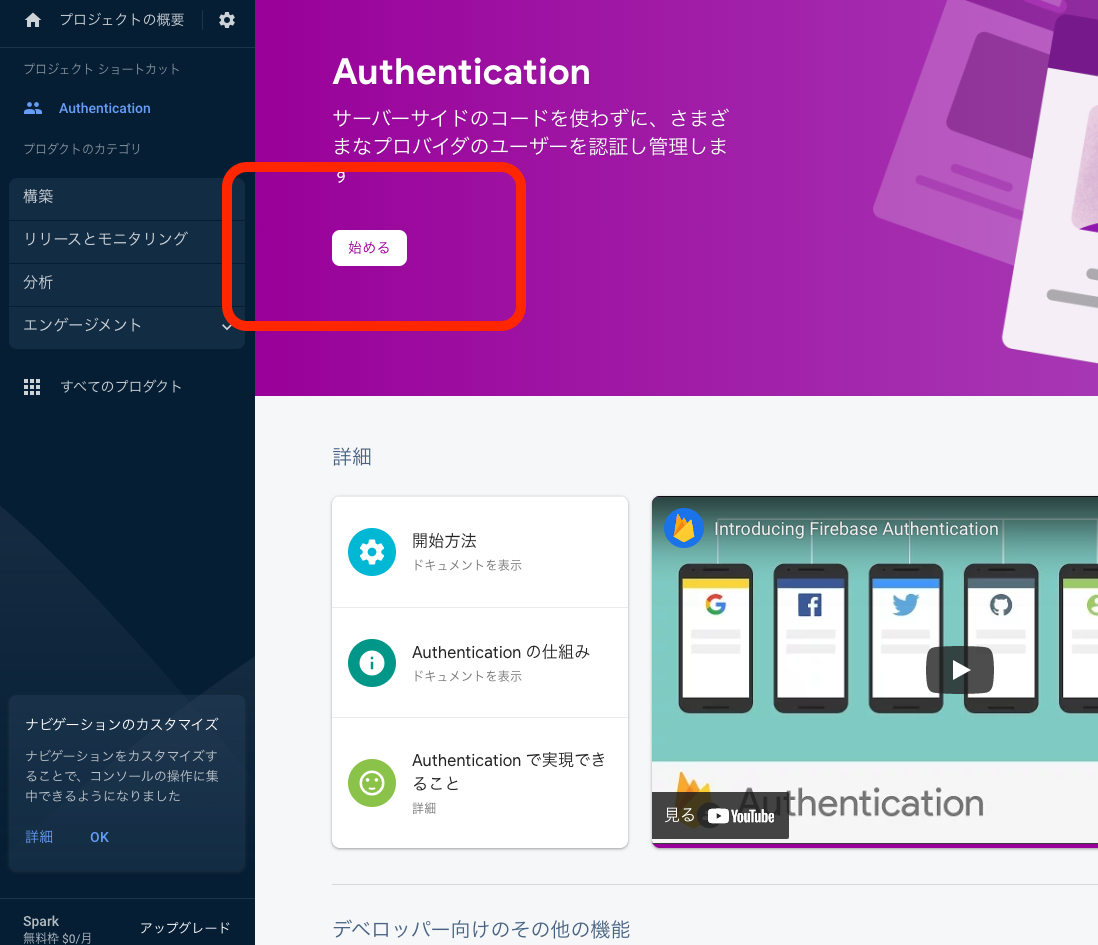The height and width of the screenshot is (945, 1098).
Task: Play the Introducing Firebase Authentication video
Action: tap(960, 670)
